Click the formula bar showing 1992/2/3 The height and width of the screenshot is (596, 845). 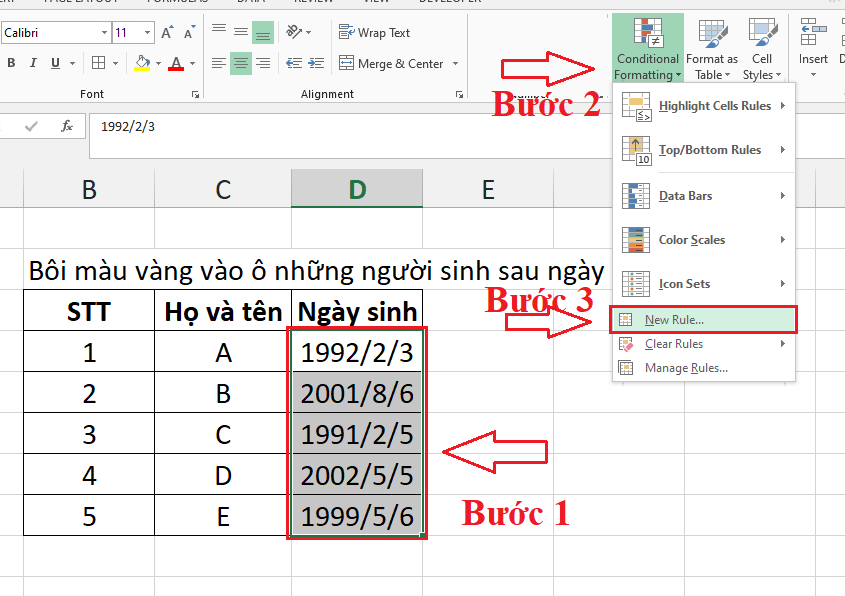point(350,136)
